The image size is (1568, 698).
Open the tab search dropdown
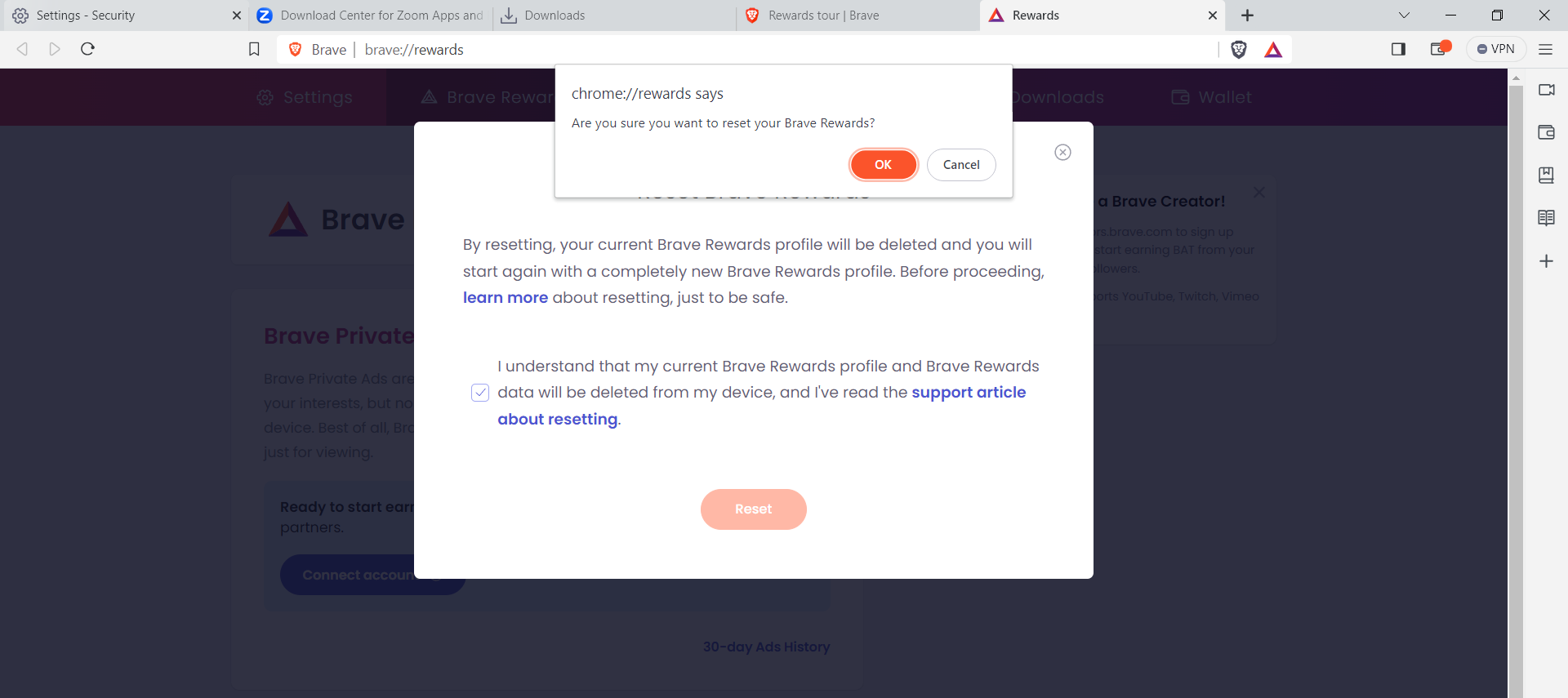pyautogui.click(x=1404, y=15)
